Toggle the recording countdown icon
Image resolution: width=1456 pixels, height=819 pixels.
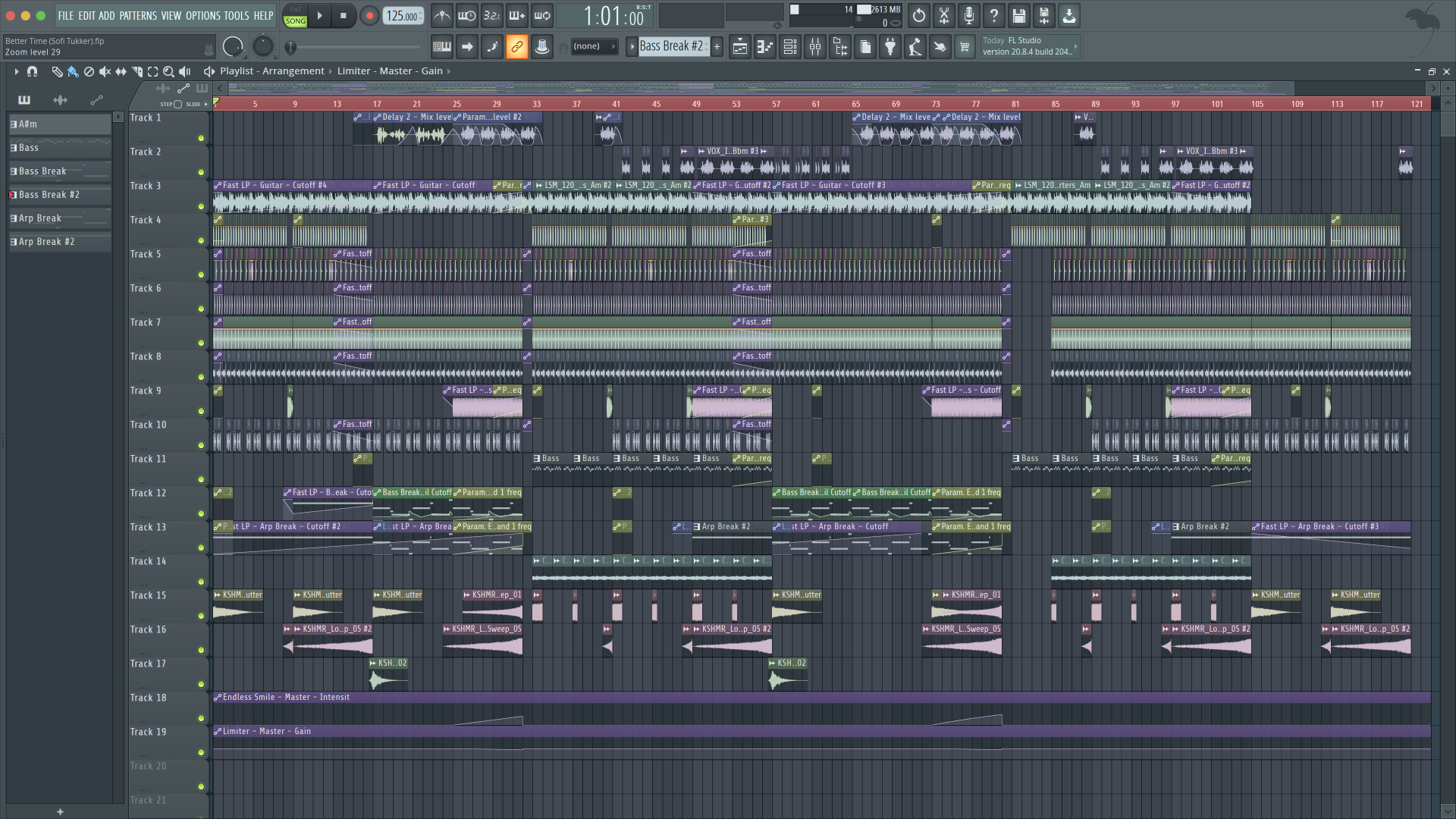point(492,15)
